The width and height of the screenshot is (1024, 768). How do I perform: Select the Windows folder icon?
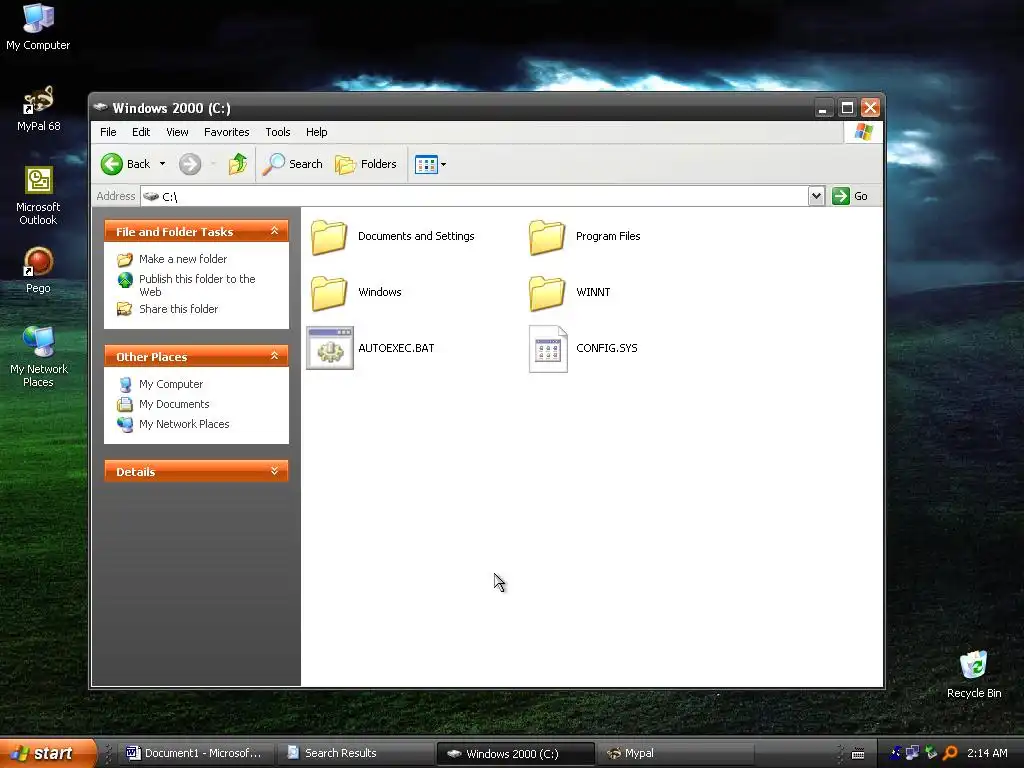[329, 293]
